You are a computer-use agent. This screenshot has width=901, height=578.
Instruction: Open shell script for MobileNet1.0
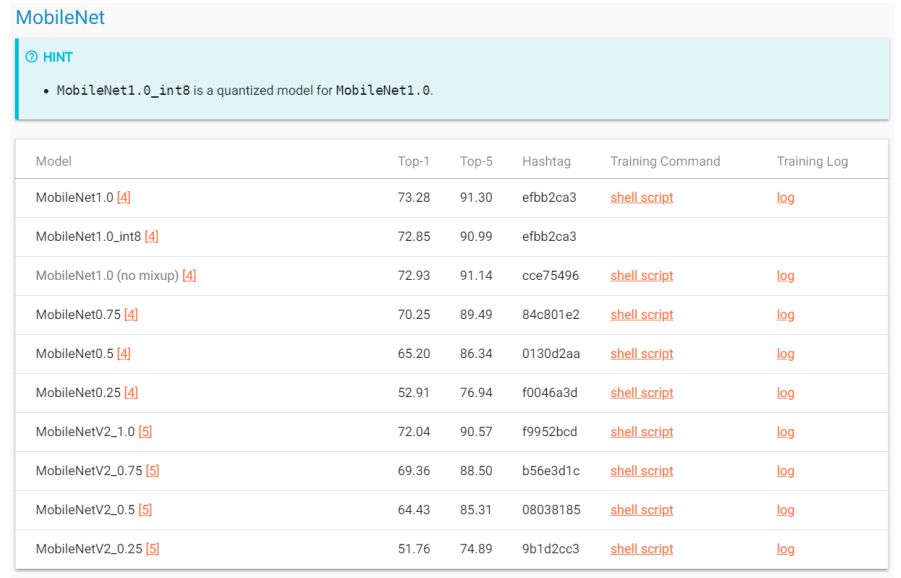coord(641,198)
